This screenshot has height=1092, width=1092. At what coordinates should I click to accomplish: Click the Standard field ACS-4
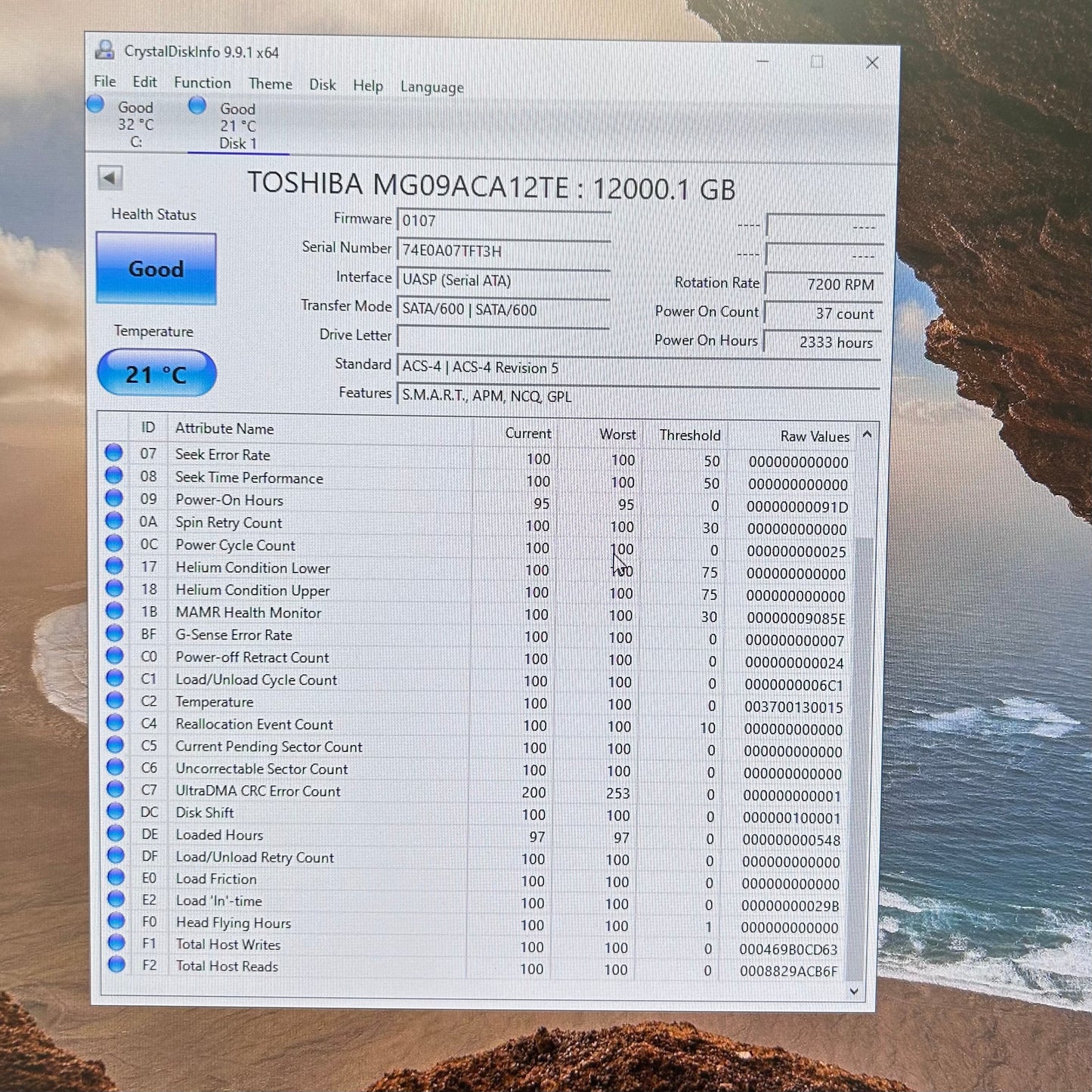(639, 367)
